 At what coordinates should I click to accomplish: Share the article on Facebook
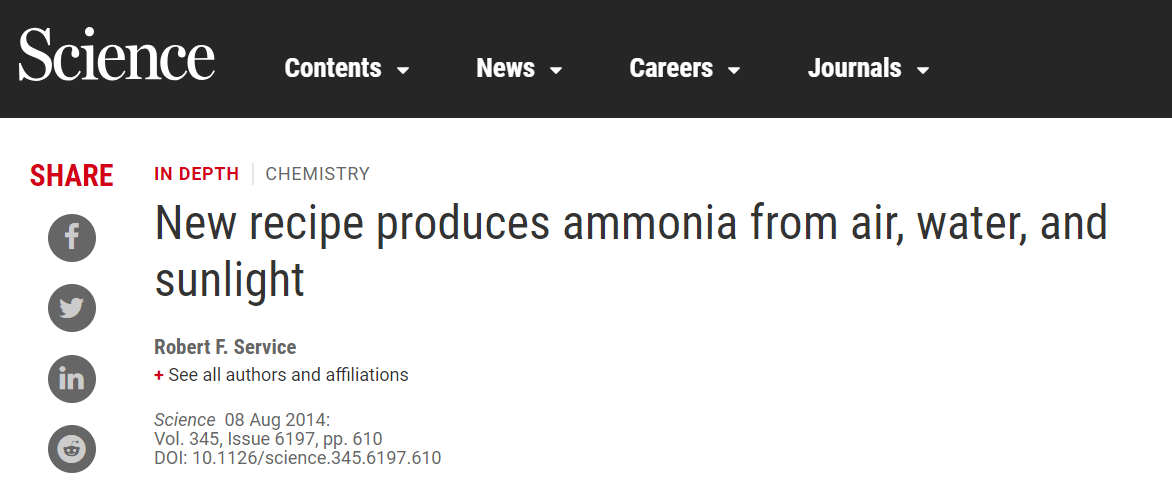tap(72, 238)
